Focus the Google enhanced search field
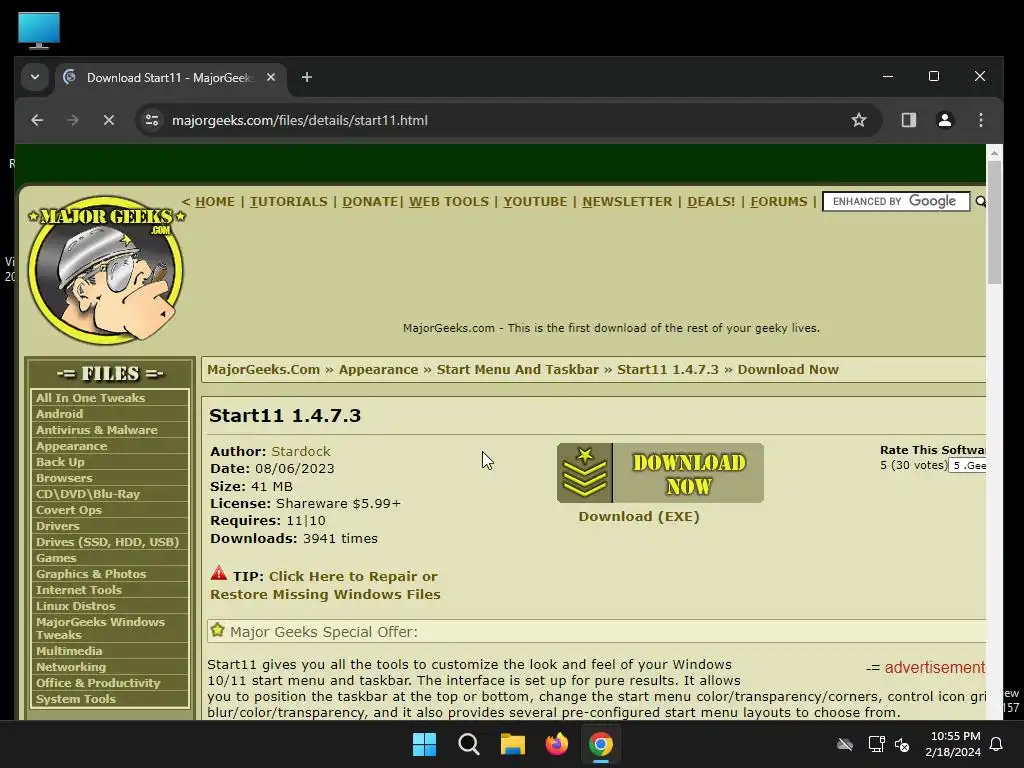This screenshot has height=768, width=1024. [x=896, y=202]
